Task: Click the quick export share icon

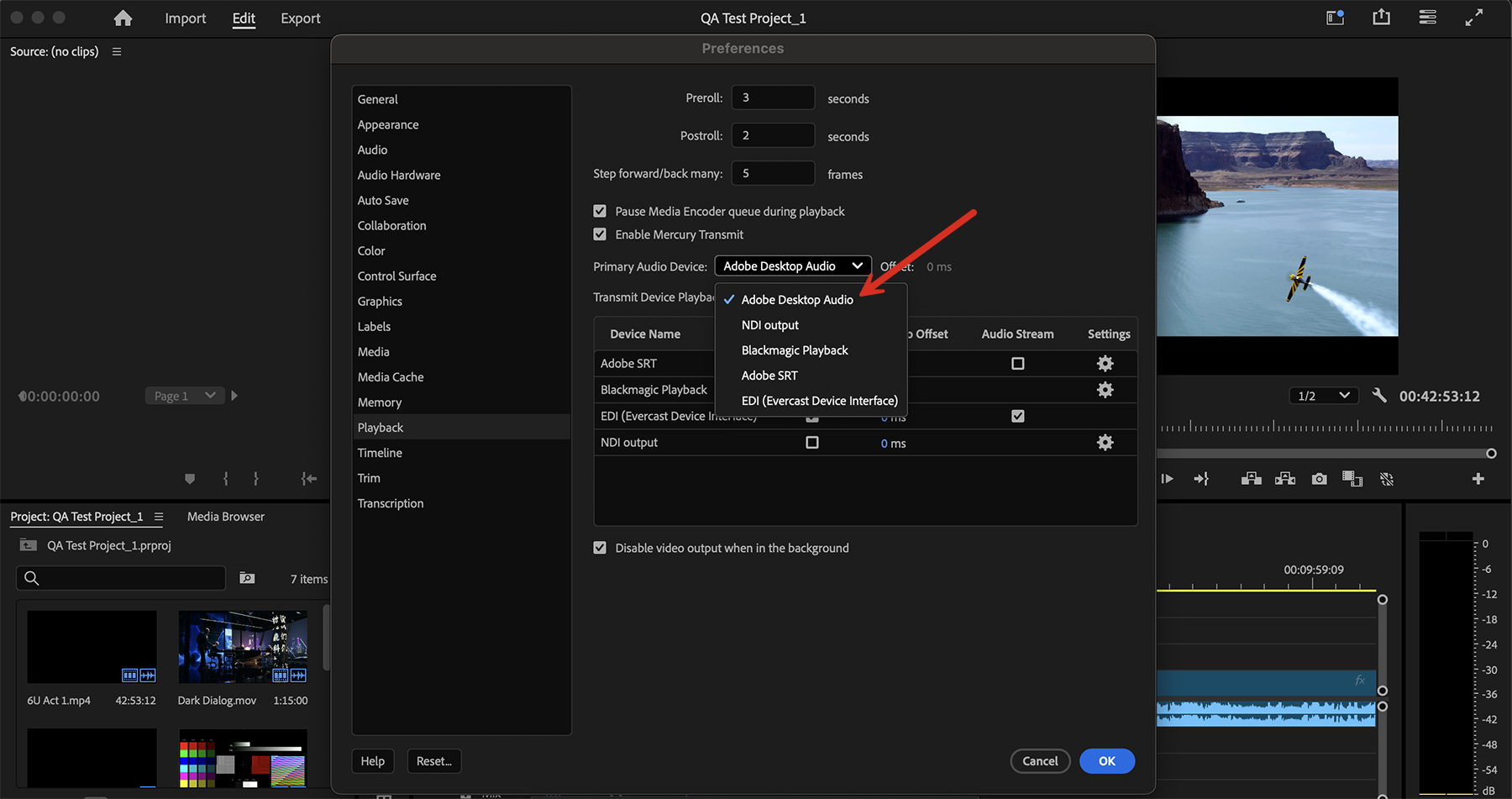Action: (x=1382, y=18)
